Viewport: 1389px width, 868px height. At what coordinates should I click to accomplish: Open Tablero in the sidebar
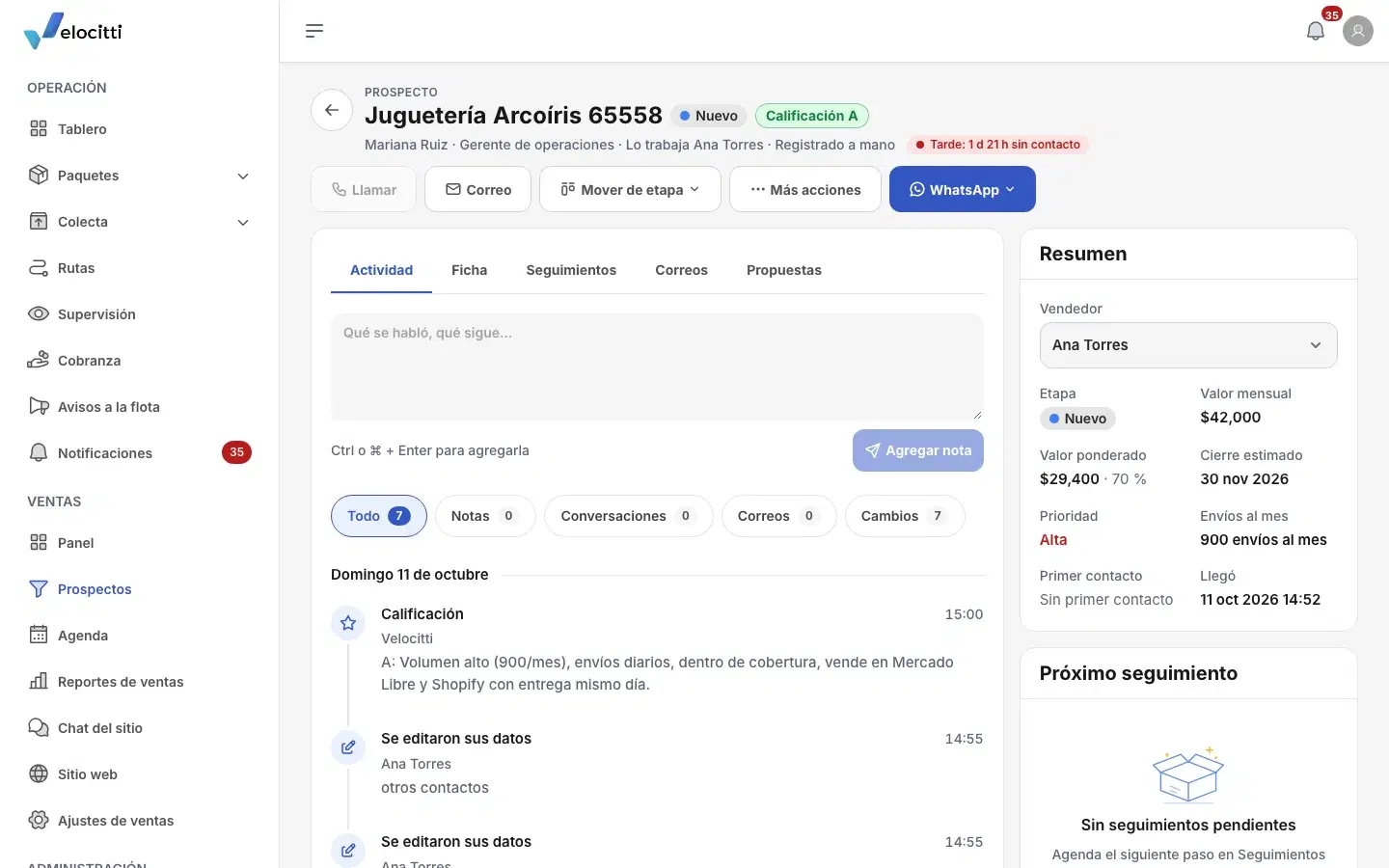tap(140, 129)
